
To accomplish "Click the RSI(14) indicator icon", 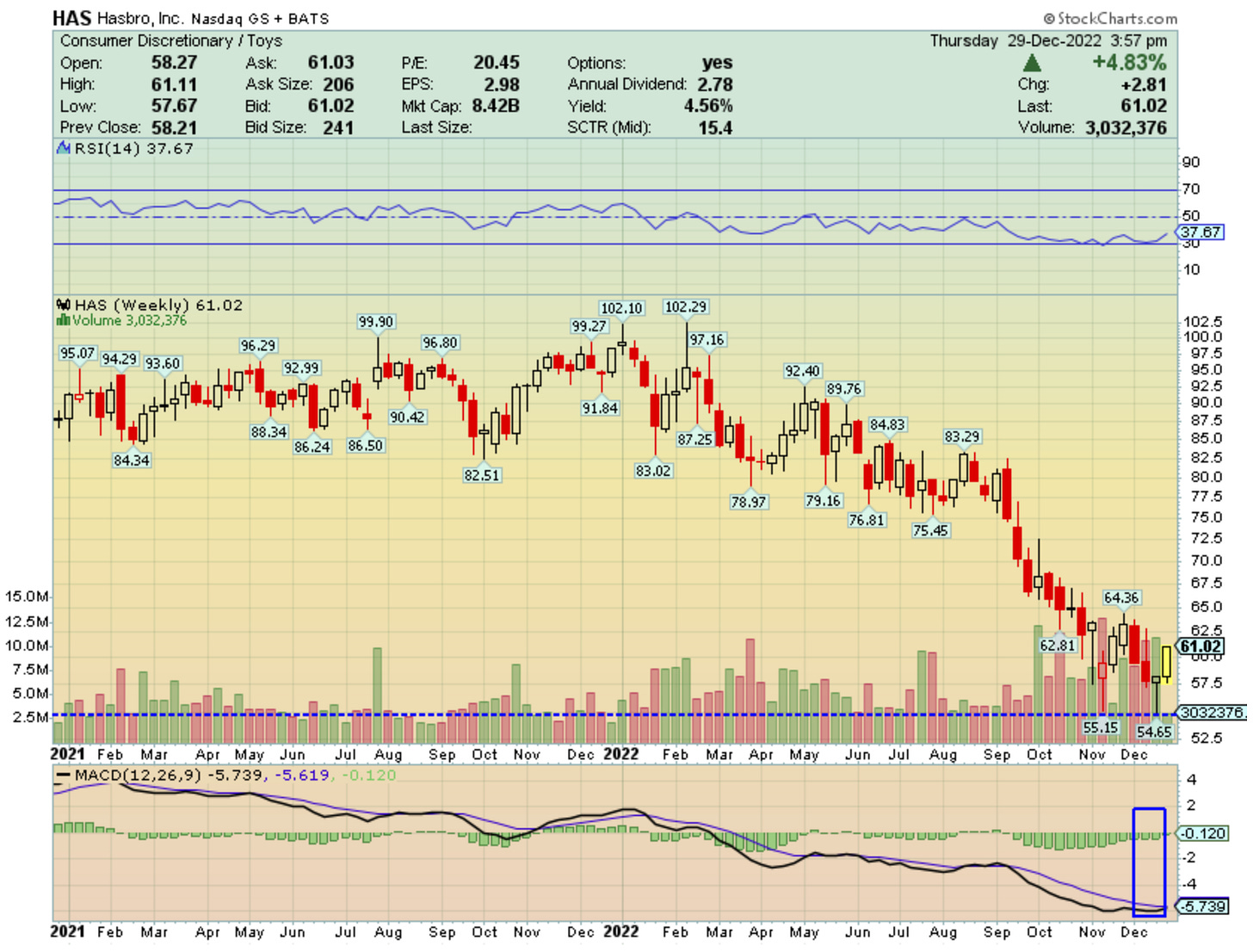I will [64, 148].
